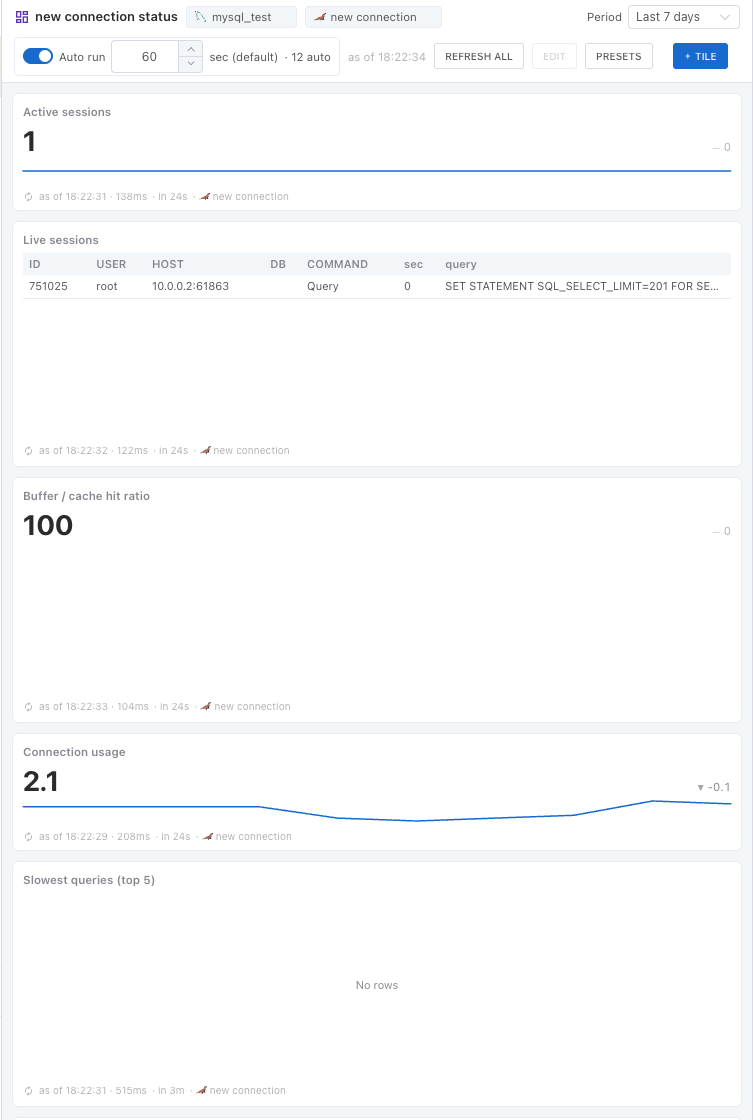Click the REFRESH ALL button
Image resolution: width=753 pixels, height=1120 pixels.
click(x=479, y=56)
